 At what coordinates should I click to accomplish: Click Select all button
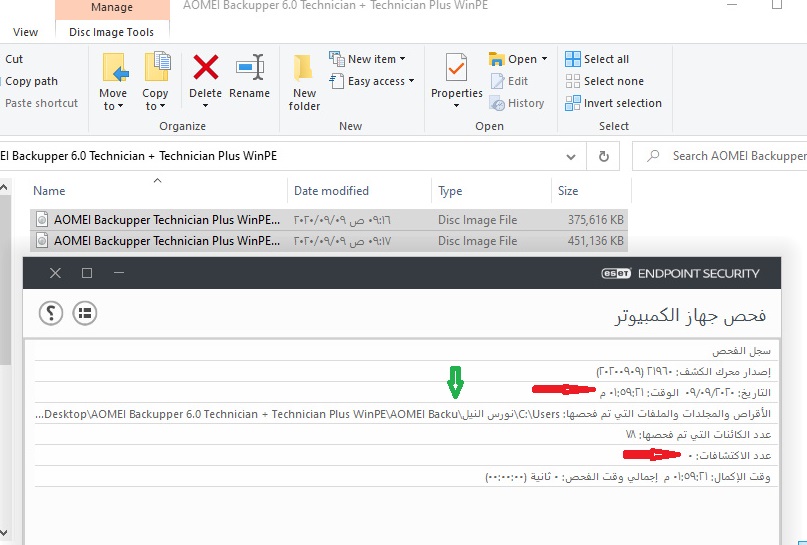tap(597, 59)
